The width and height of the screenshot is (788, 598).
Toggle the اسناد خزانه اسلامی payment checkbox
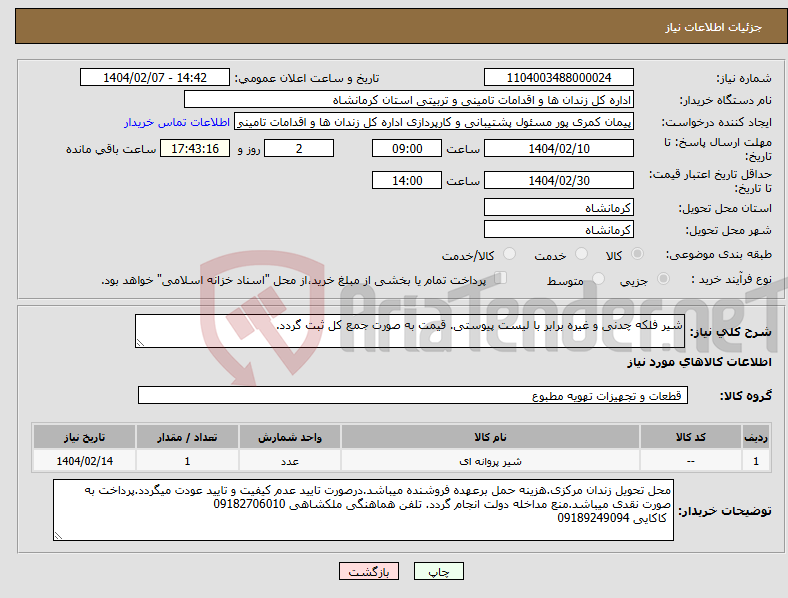pos(500,278)
